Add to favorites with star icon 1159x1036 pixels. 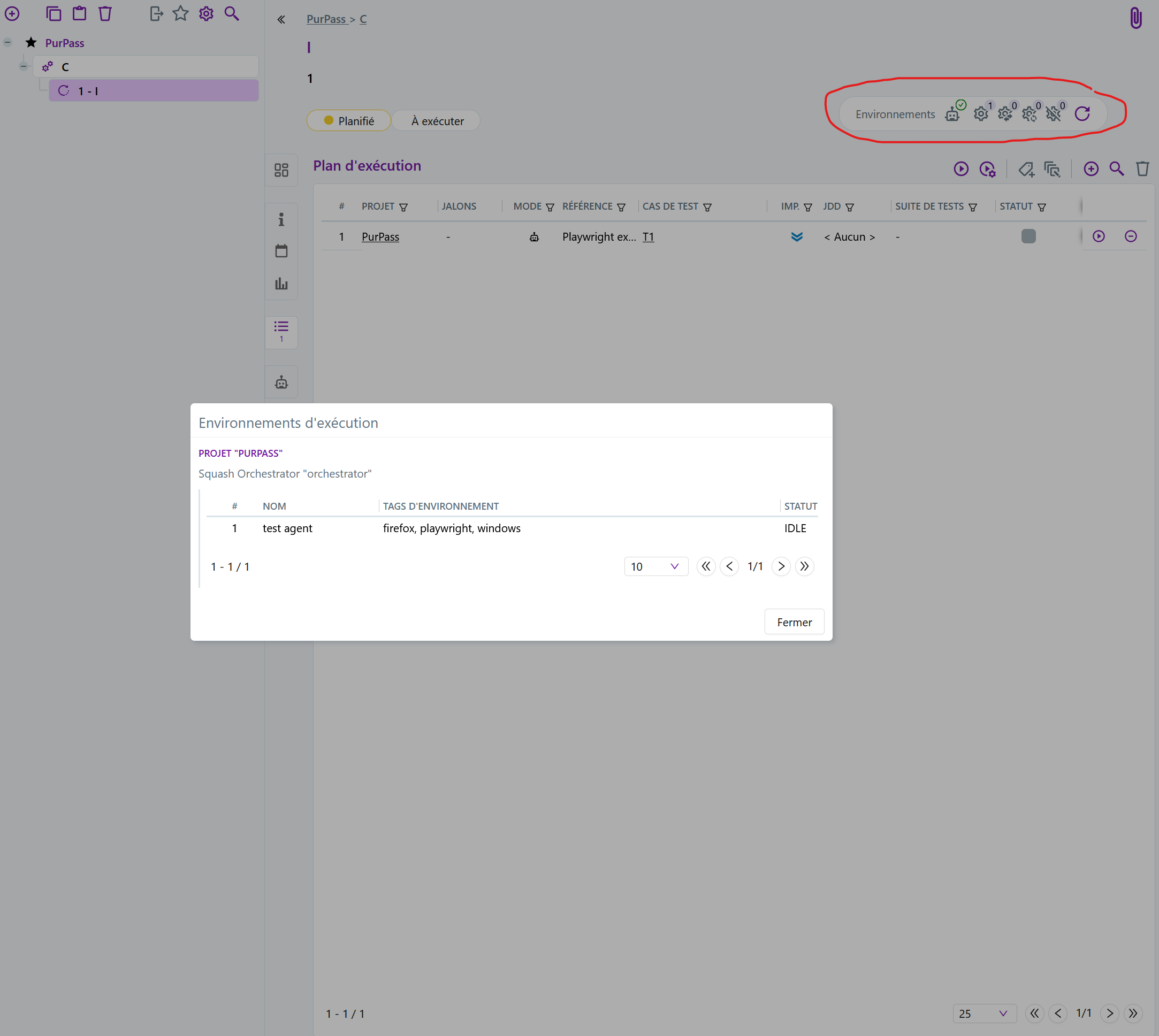[x=180, y=14]
